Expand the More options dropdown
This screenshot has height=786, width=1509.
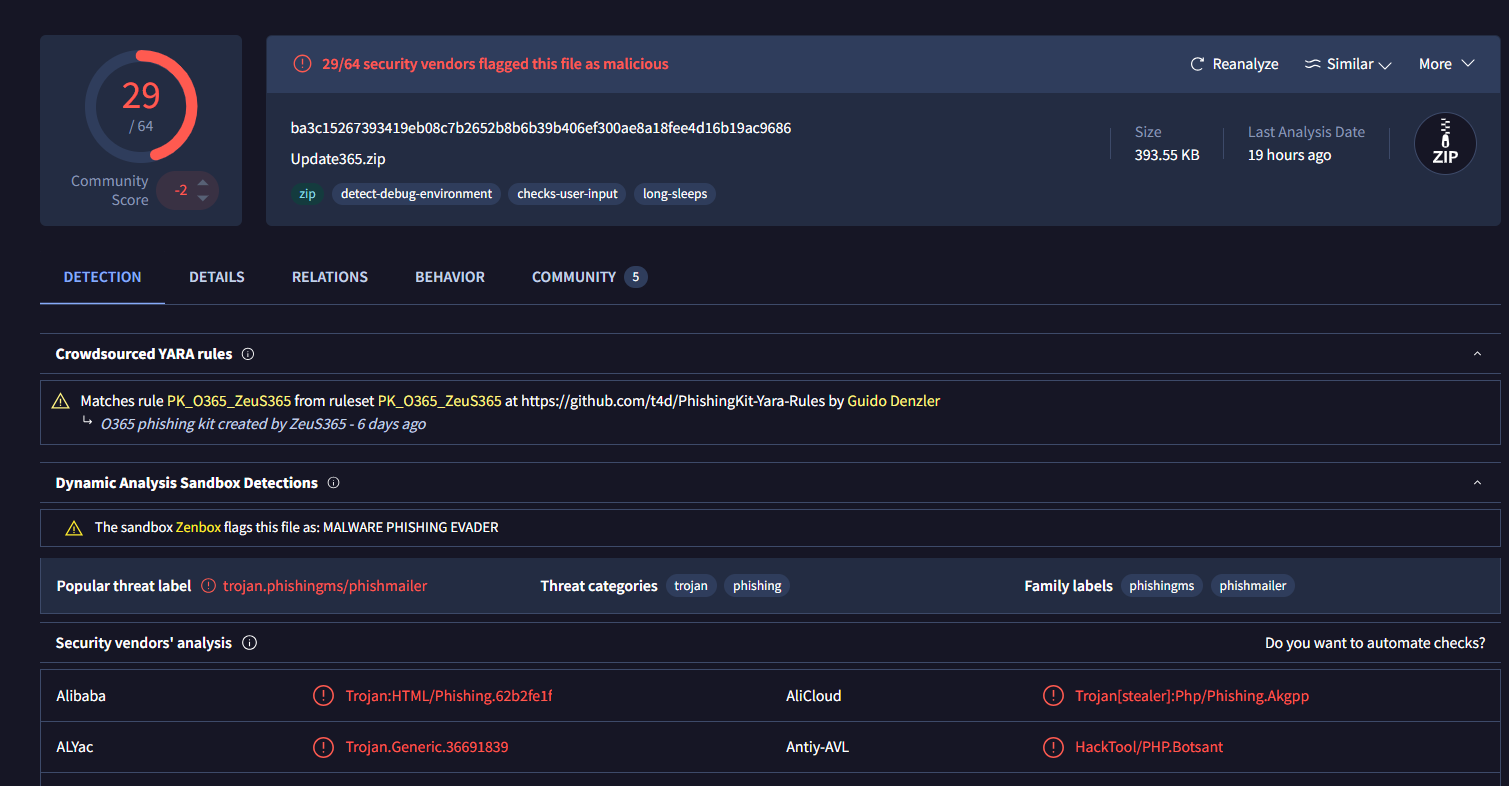tap(1446, 64)
